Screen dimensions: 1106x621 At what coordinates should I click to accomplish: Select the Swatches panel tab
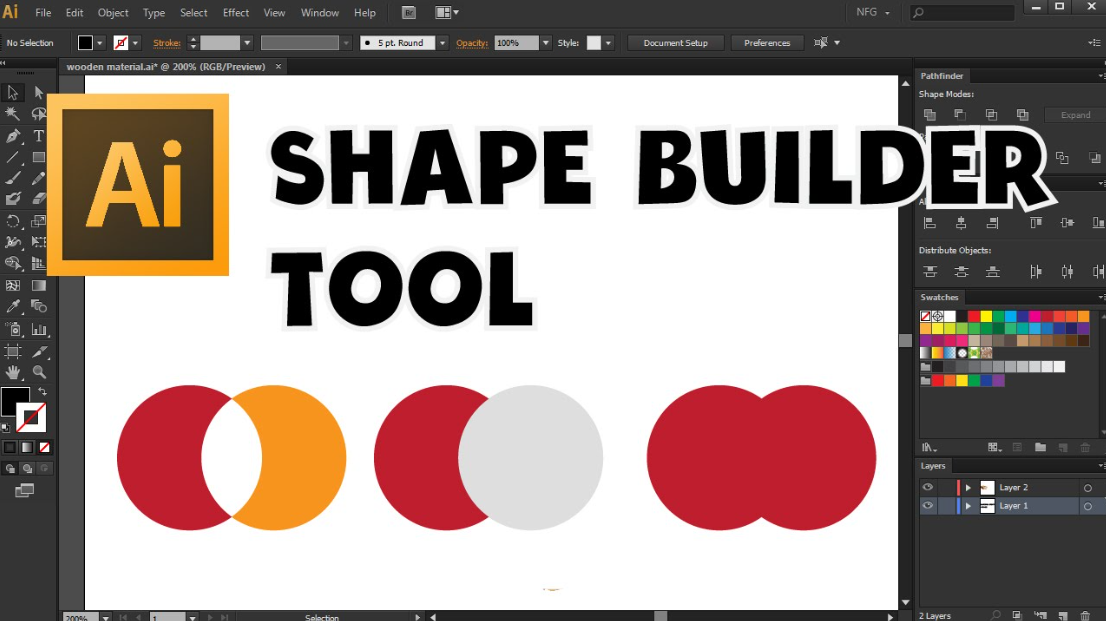pyautogui.click(x=940, y=297)
